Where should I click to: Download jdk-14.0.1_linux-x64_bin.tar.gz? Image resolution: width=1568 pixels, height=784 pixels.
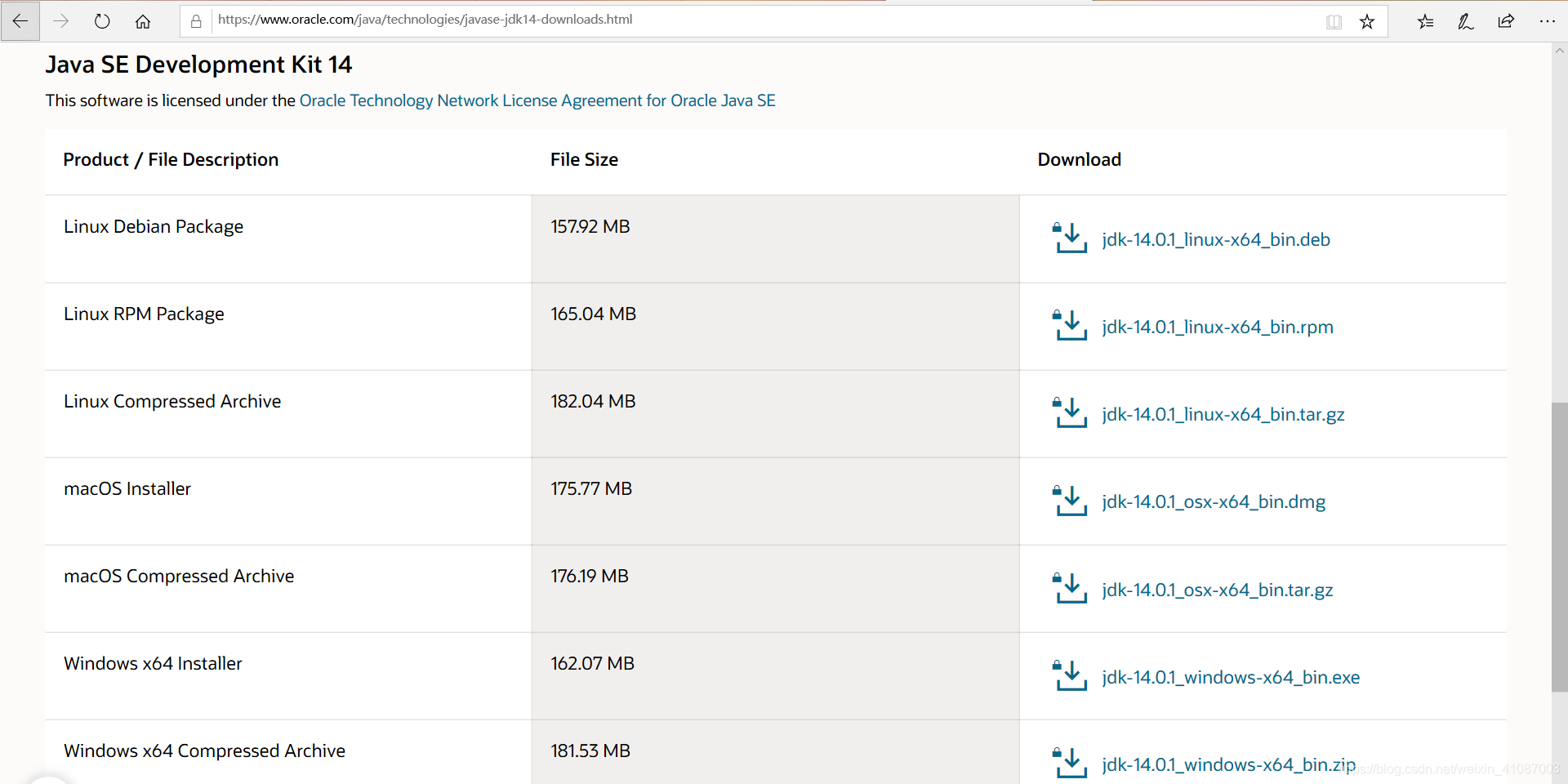click(1223, 414)
